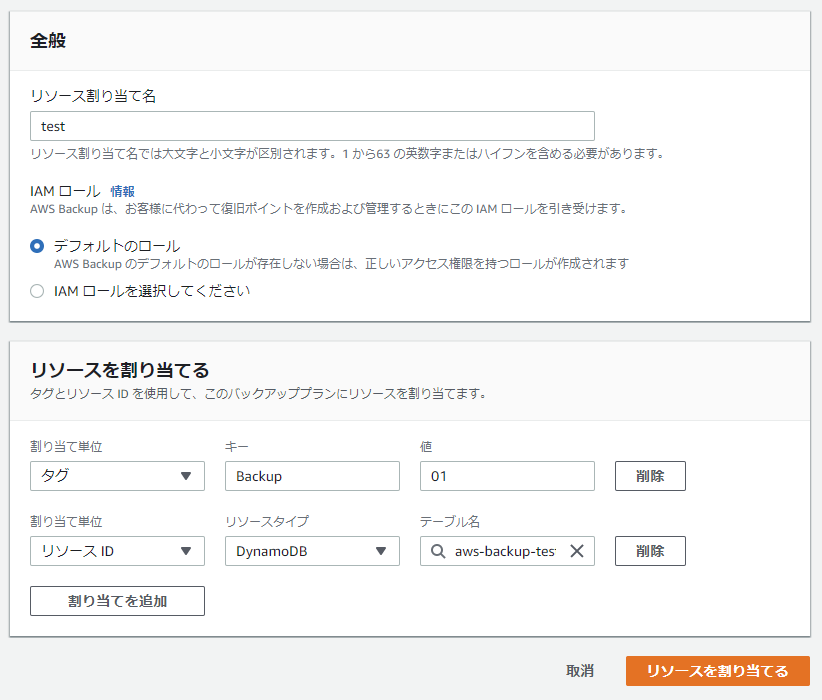The height and width of the screenshot is (700, 822).
Task: Click the キー field containing Backup
Action: click(x=312, y=476)
